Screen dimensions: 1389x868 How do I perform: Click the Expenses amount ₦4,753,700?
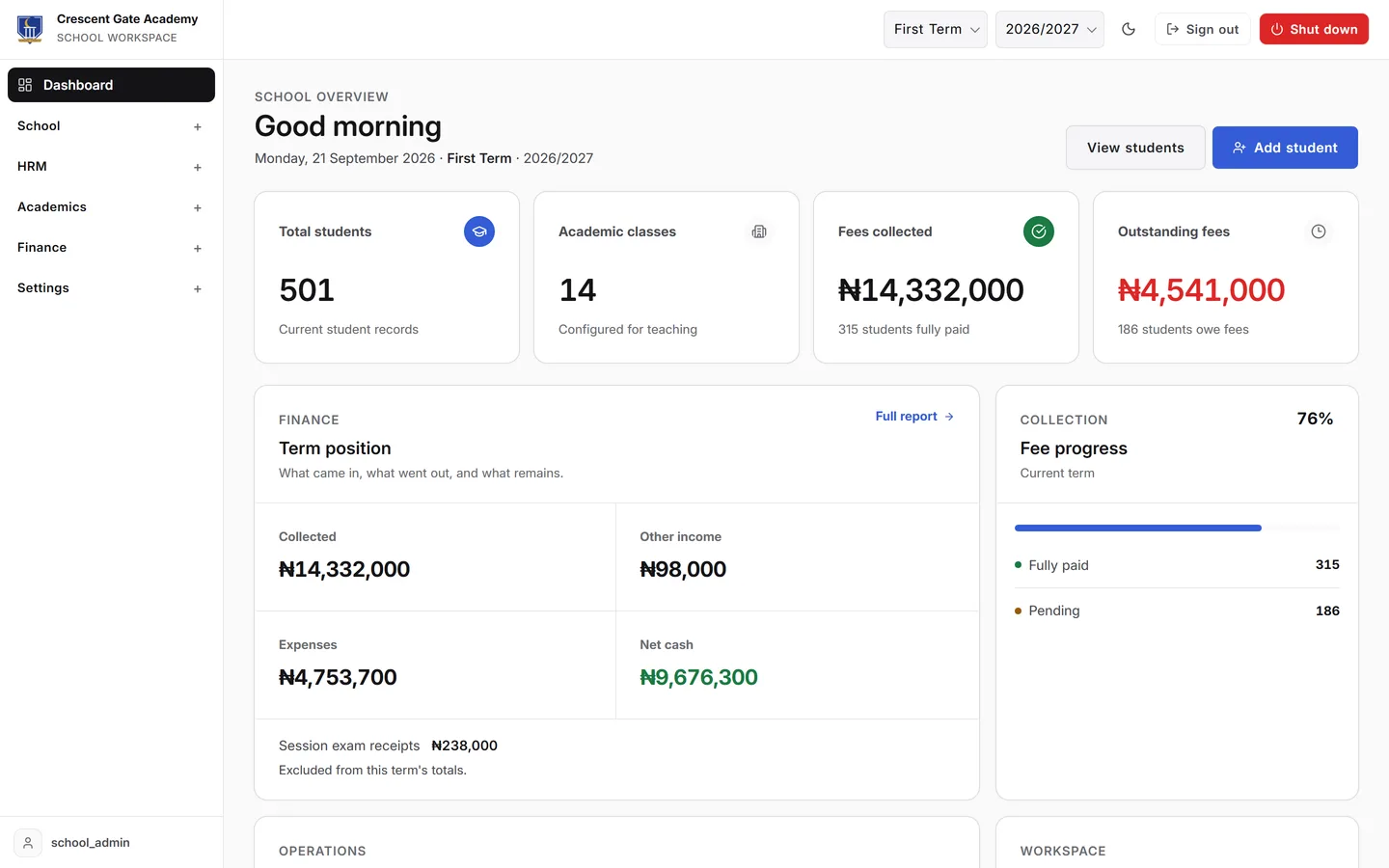coord(338,677)
